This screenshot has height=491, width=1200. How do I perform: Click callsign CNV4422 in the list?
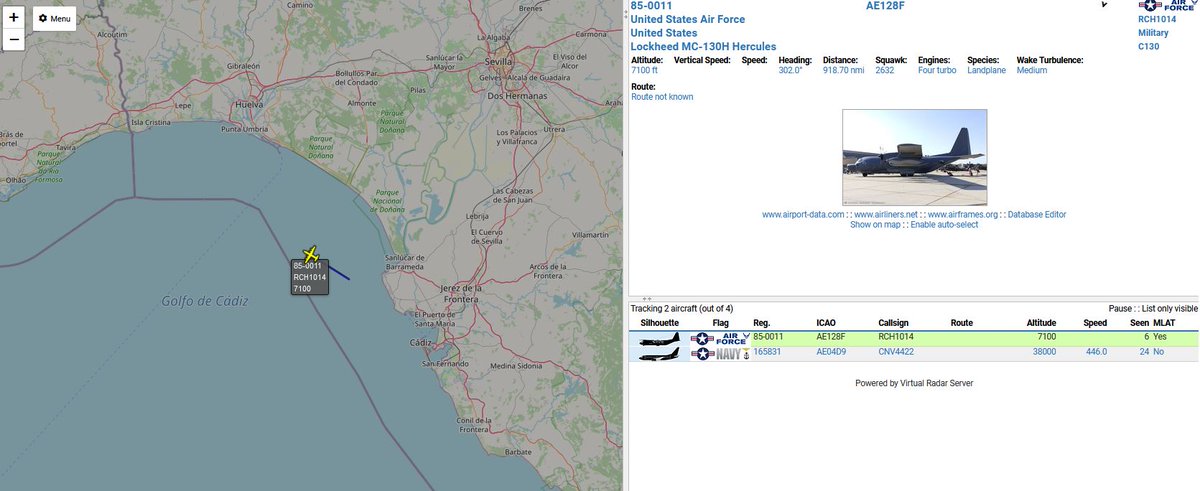[897, 352]
